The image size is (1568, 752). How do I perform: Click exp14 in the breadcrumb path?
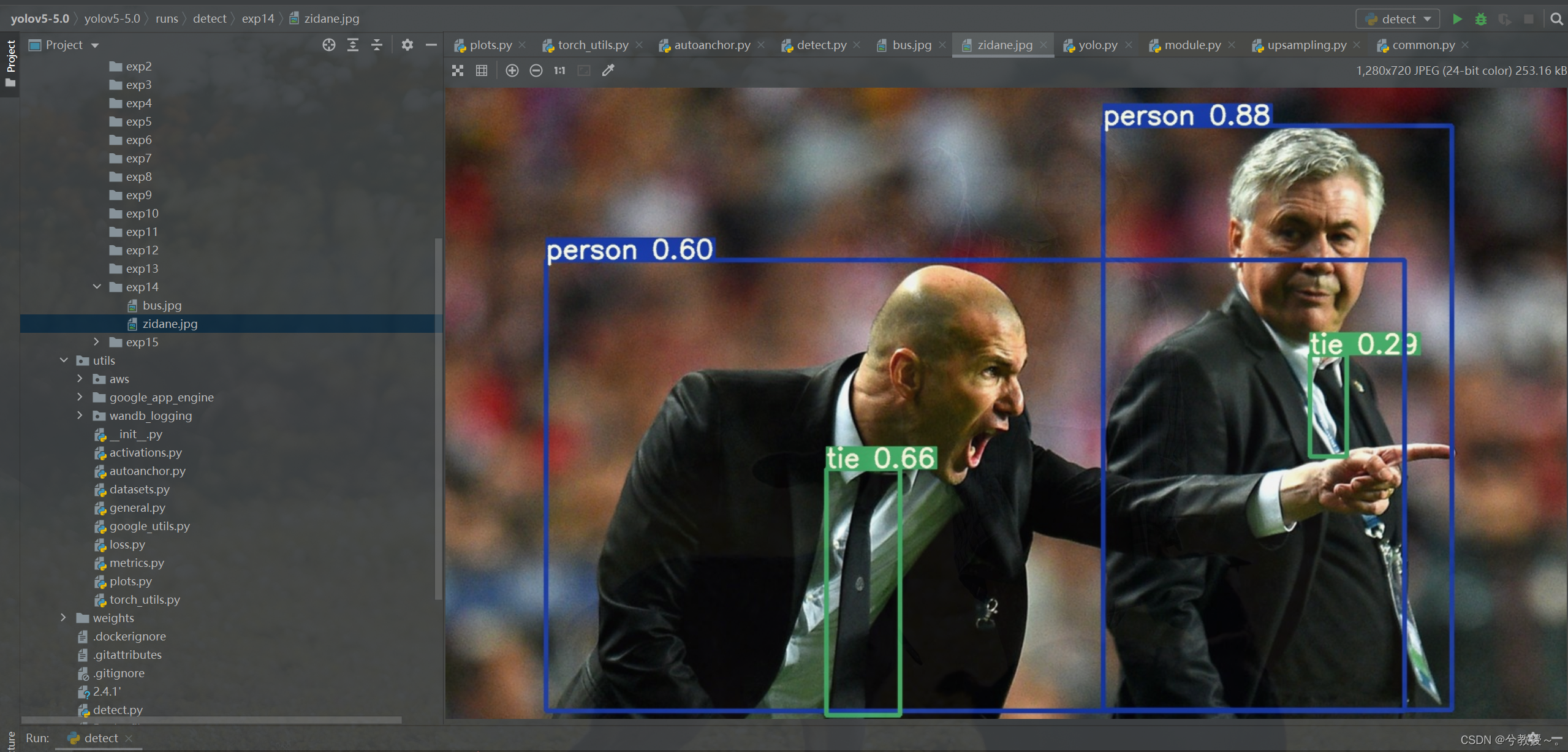click(258, 18)
